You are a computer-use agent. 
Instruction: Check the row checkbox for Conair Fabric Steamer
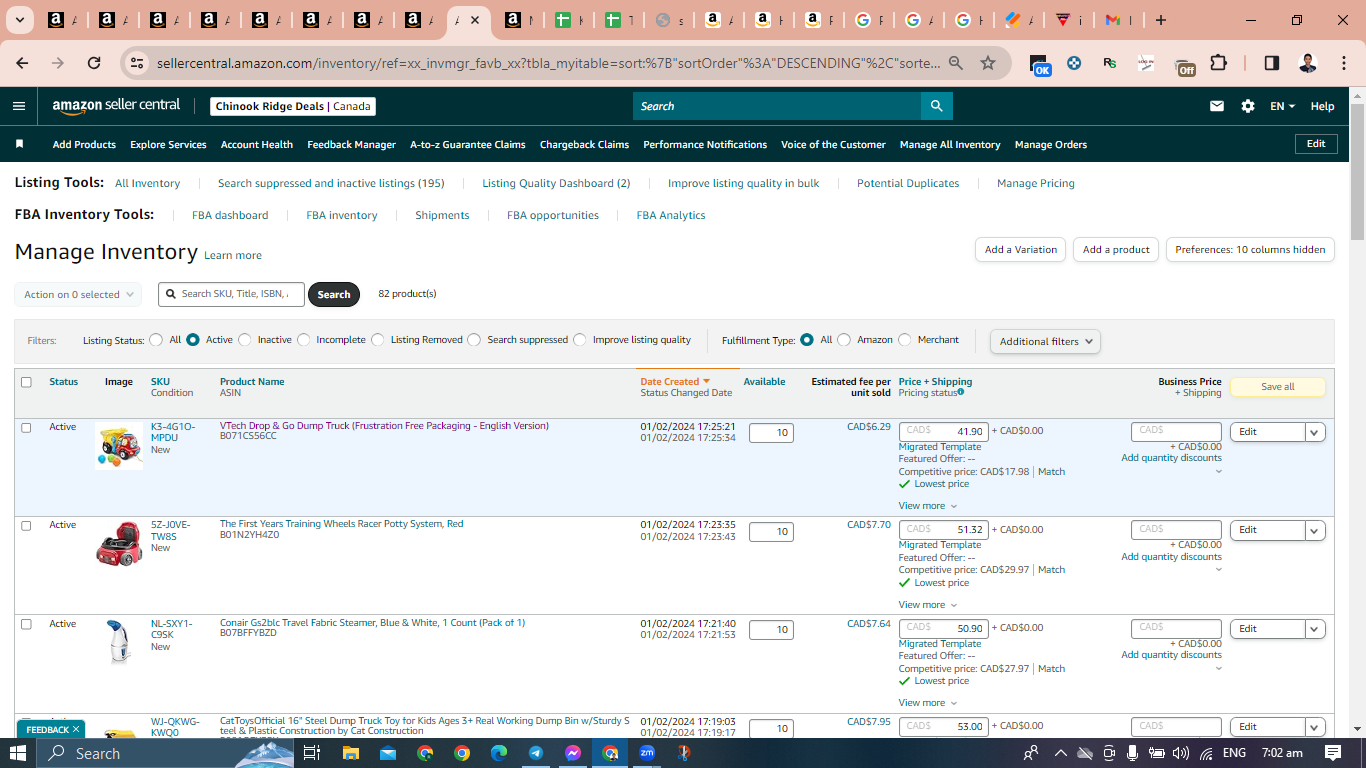coord(26,624)
